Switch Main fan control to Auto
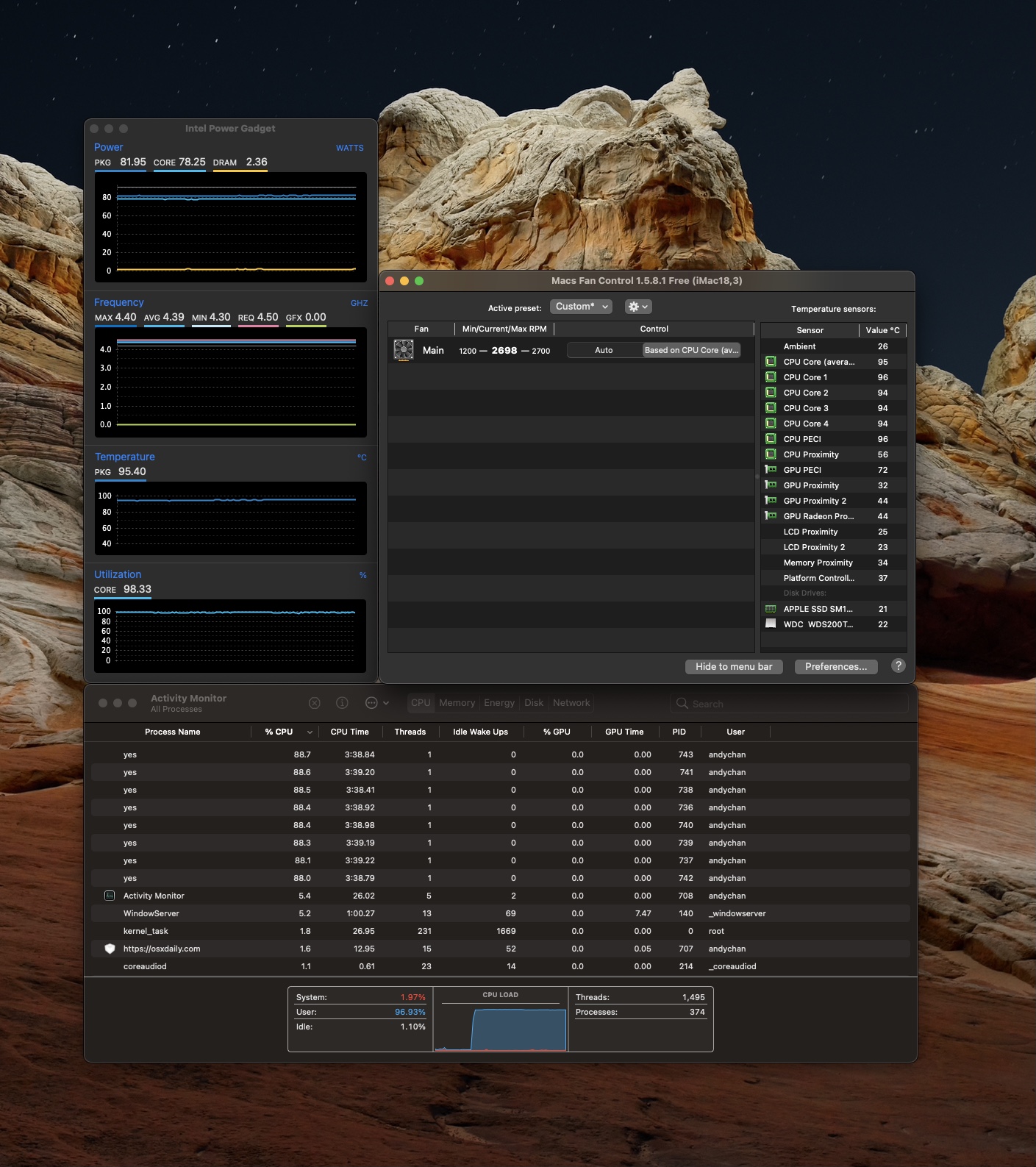Image resolution: width=1036 pixels, height=1167 pixels. pyautogui.click(x=604, y=350)
